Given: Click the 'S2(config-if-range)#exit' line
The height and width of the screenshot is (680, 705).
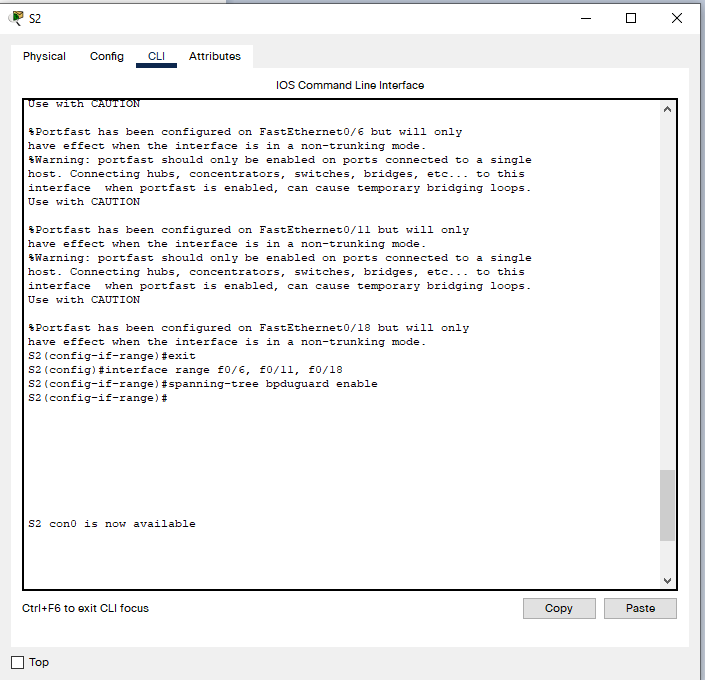Looking at the screenshot, I should 112,356.
